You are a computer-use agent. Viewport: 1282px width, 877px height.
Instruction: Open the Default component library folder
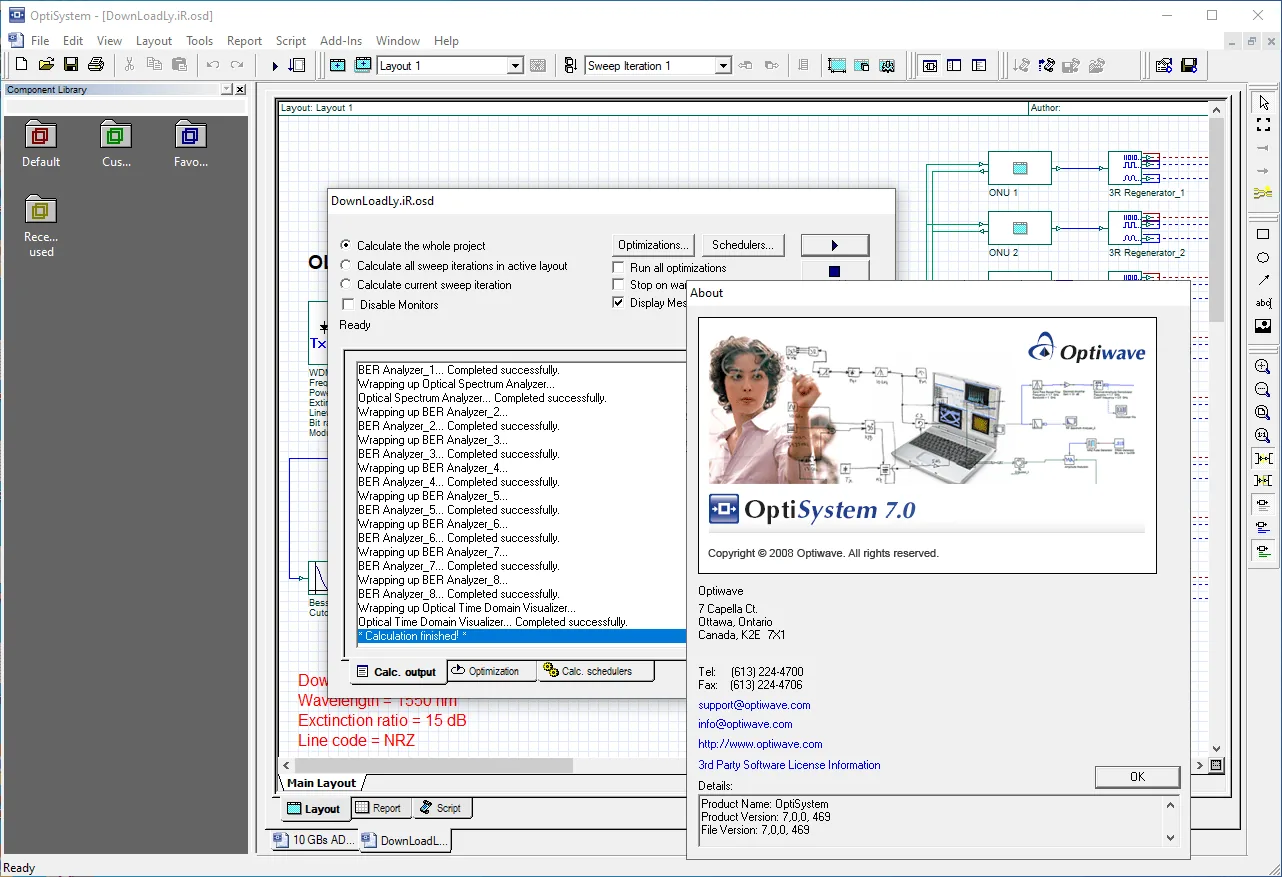tap(41, 144)
